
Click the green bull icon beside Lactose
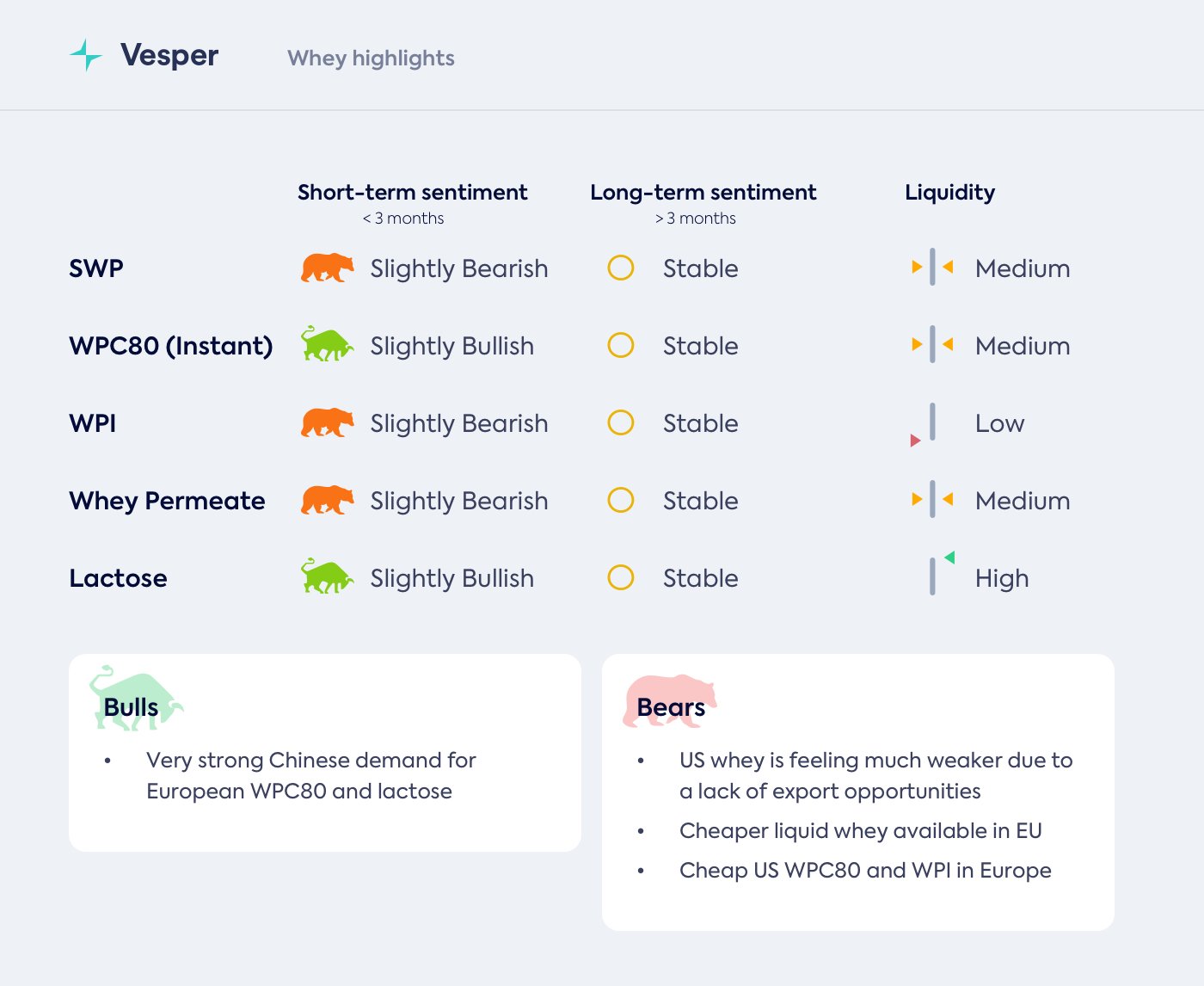(x=327, y=577)
